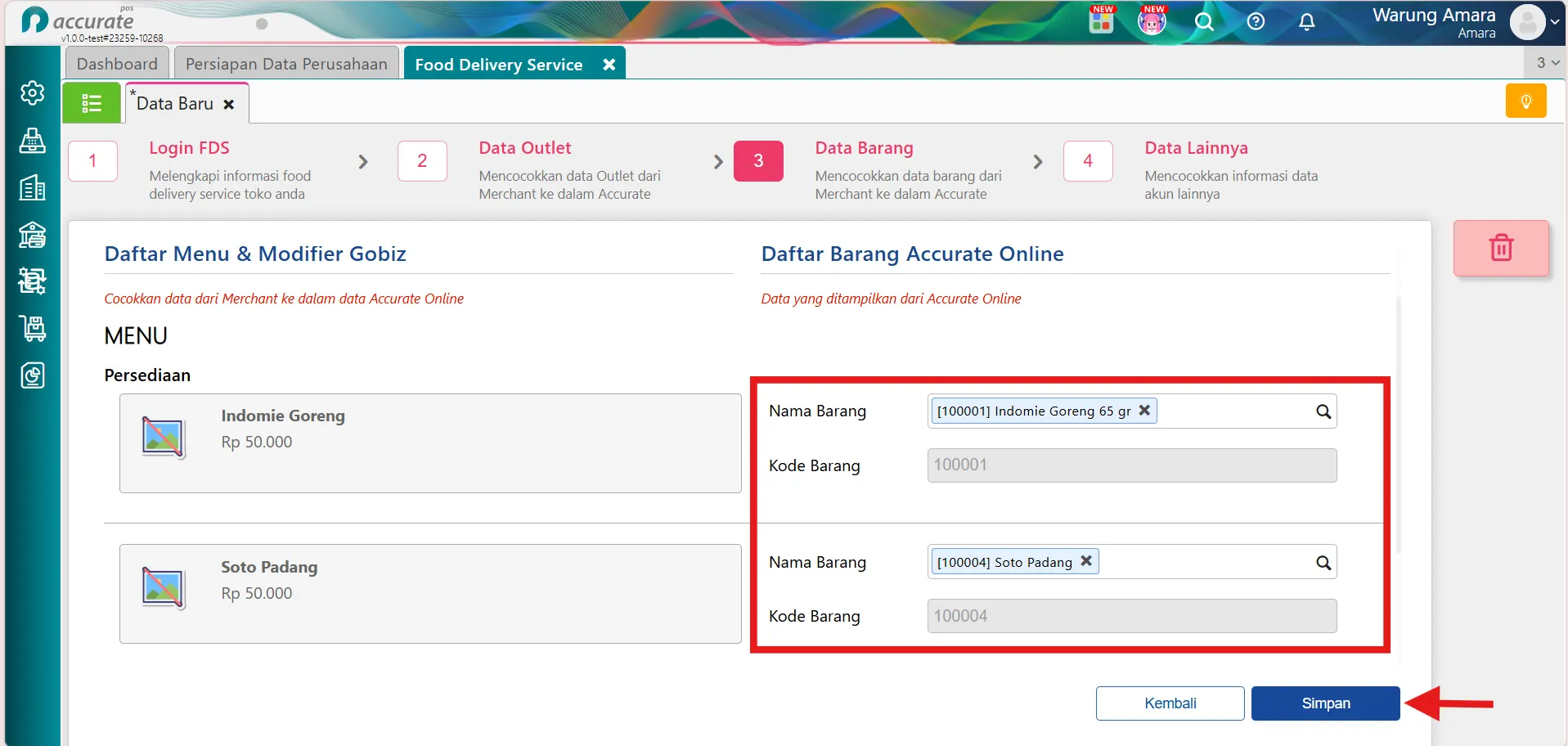Image resolution: width=1568 pixels, height=746 pixels.
Task: Open the notifications bell icon
Action: click(1307, 22)
